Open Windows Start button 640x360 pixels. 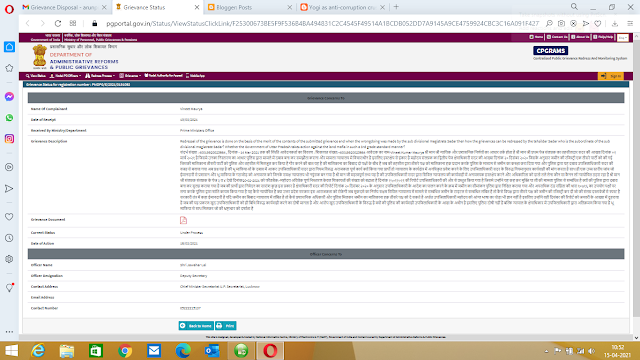coord(11,351)
